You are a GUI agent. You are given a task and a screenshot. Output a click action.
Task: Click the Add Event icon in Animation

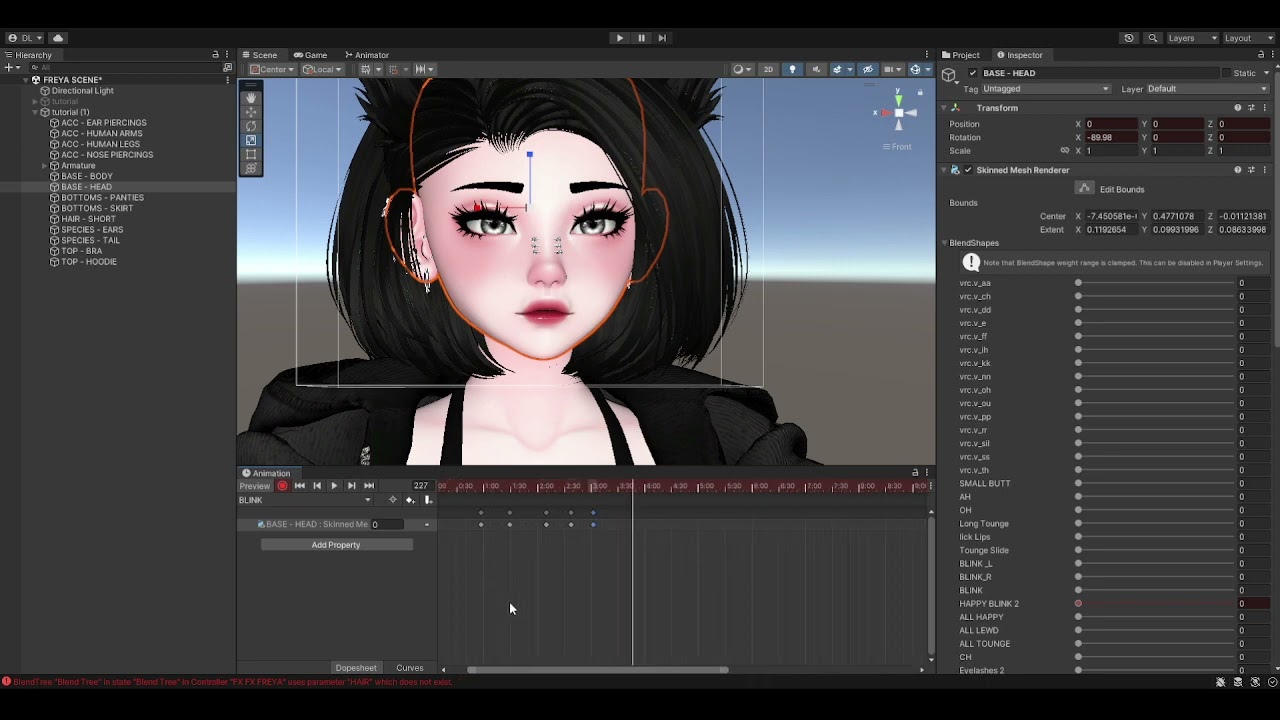click(x=428, y=500)
